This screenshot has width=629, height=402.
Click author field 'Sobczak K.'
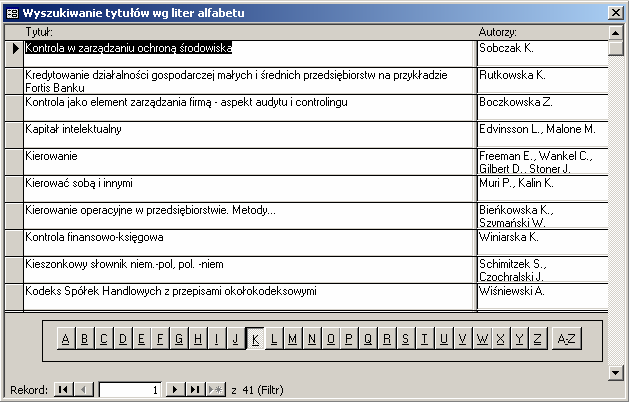tap(543, 53)
